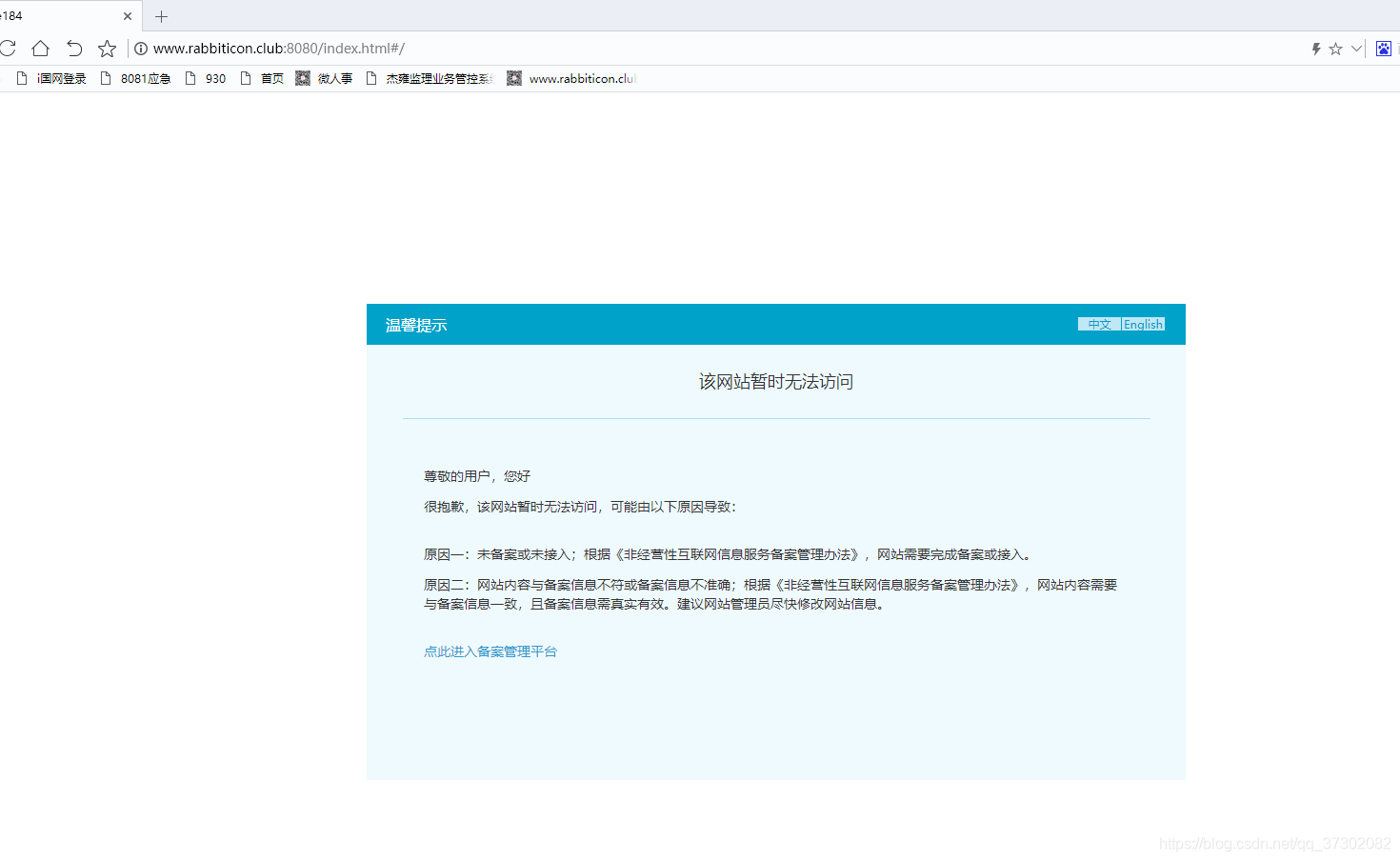Open the Baidu paw extension icon

(1383, 49)
